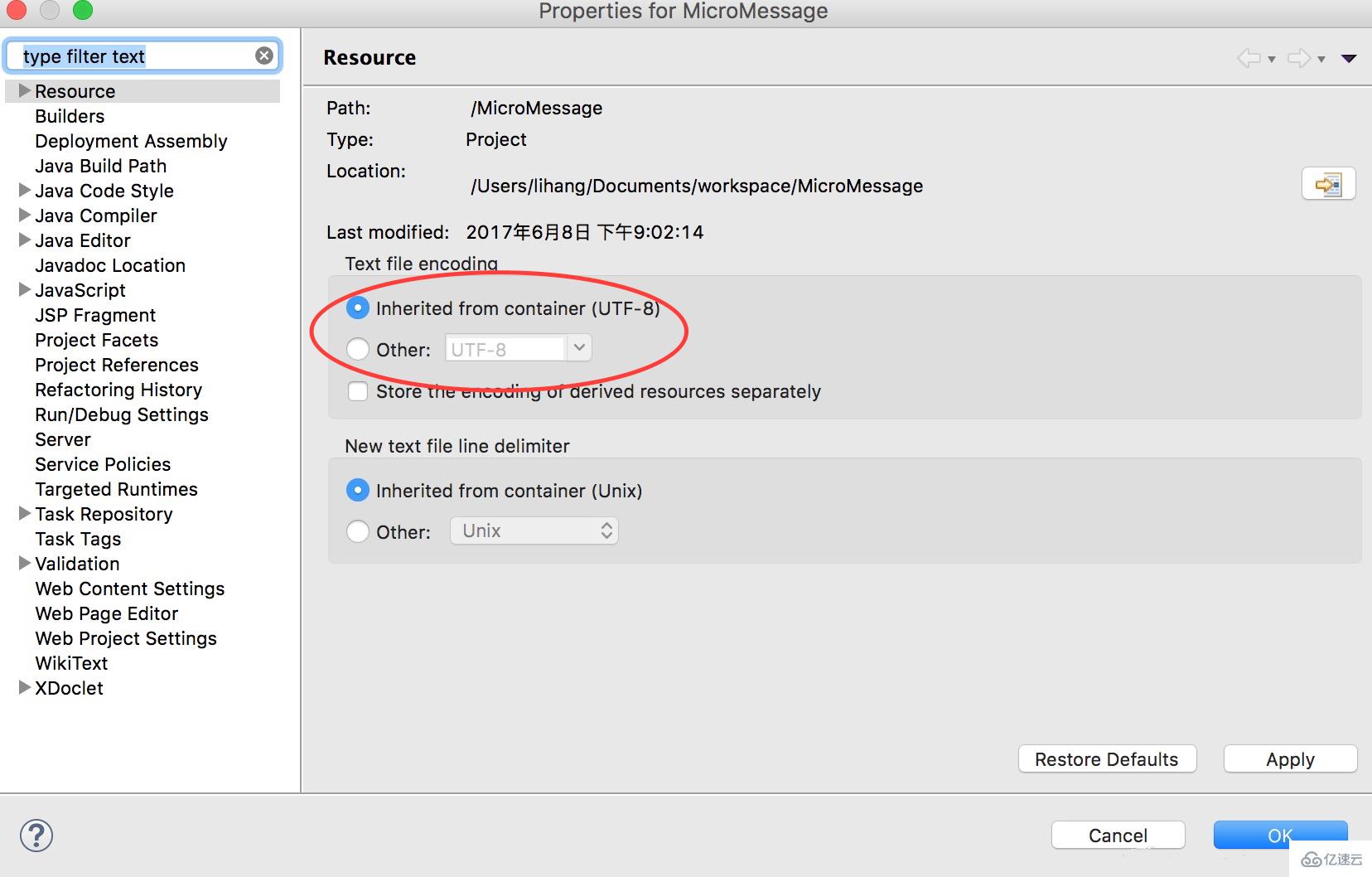The width and height of the screenshot is (1372, 877).
Task: Select the Server page
Action: (x=63, y=439)
